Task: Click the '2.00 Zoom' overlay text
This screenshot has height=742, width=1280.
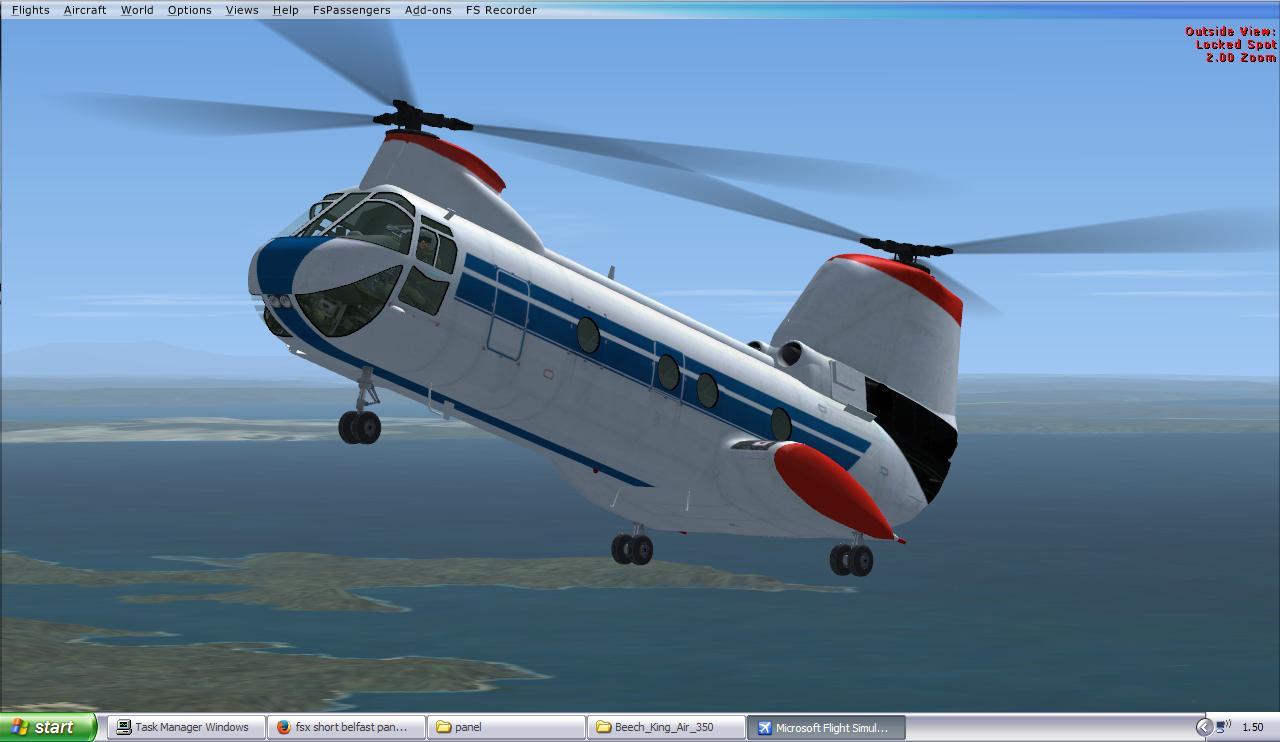Action: coord(1241,58)
